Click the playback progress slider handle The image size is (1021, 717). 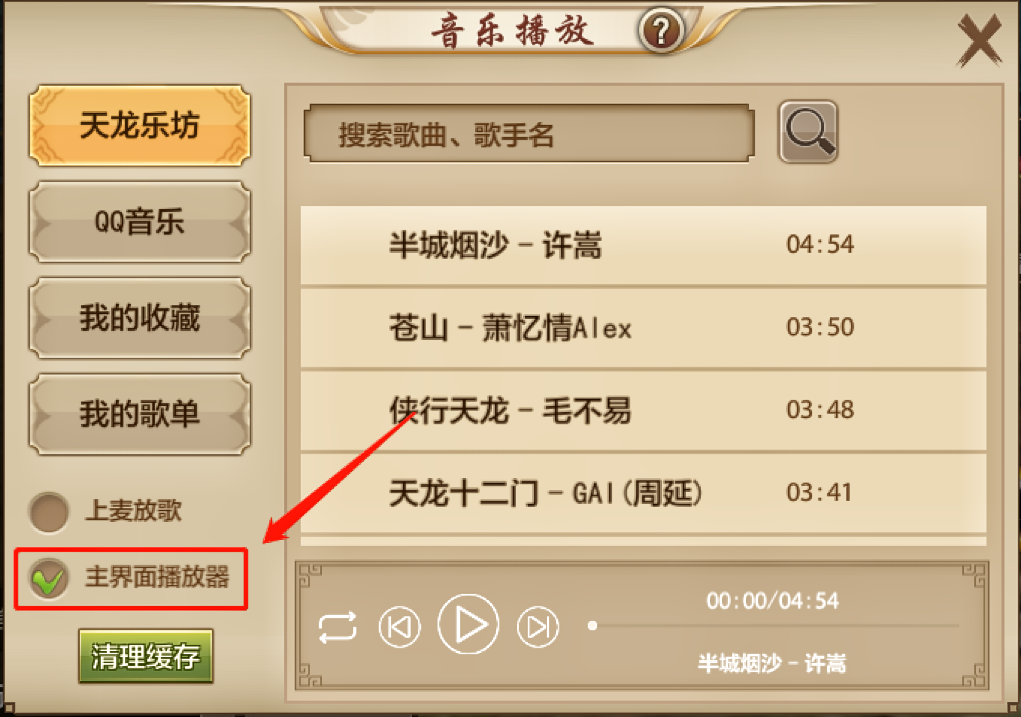(x=592, y=626)
